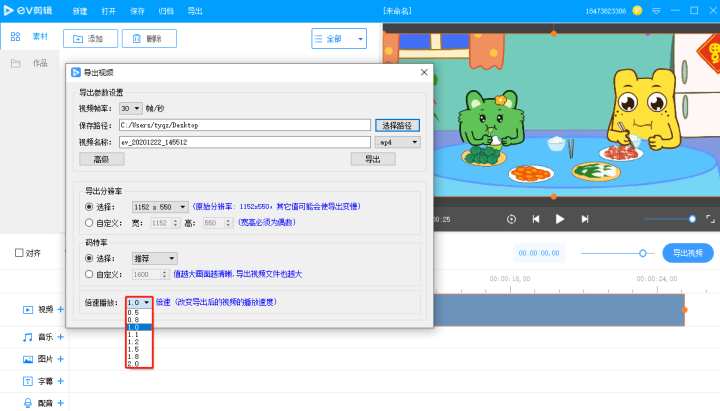
Task: Add a 音乐 track with plus
Action: pos(61,337)
